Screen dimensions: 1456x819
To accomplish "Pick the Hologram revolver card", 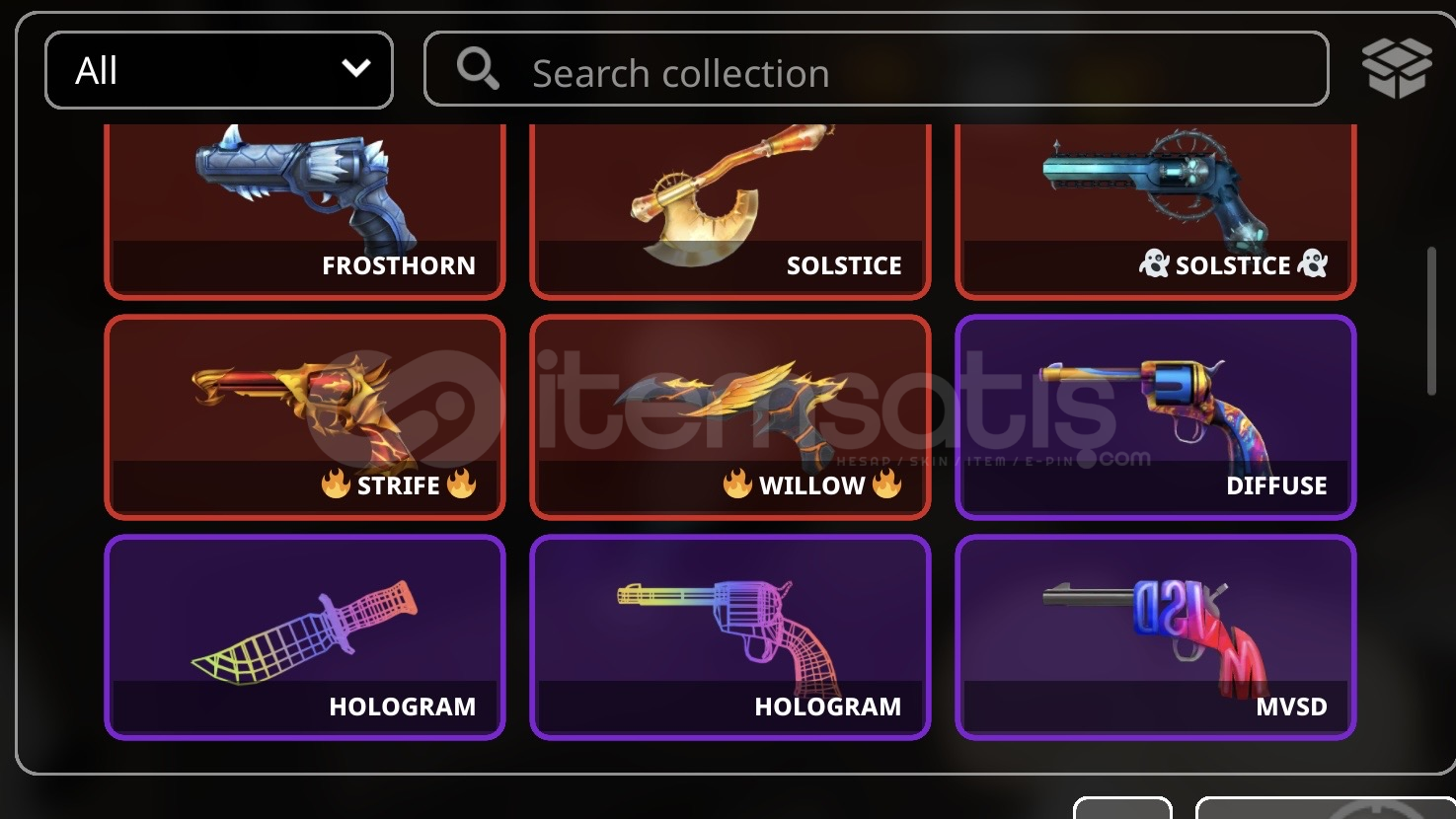I will [x=730, y=637].
